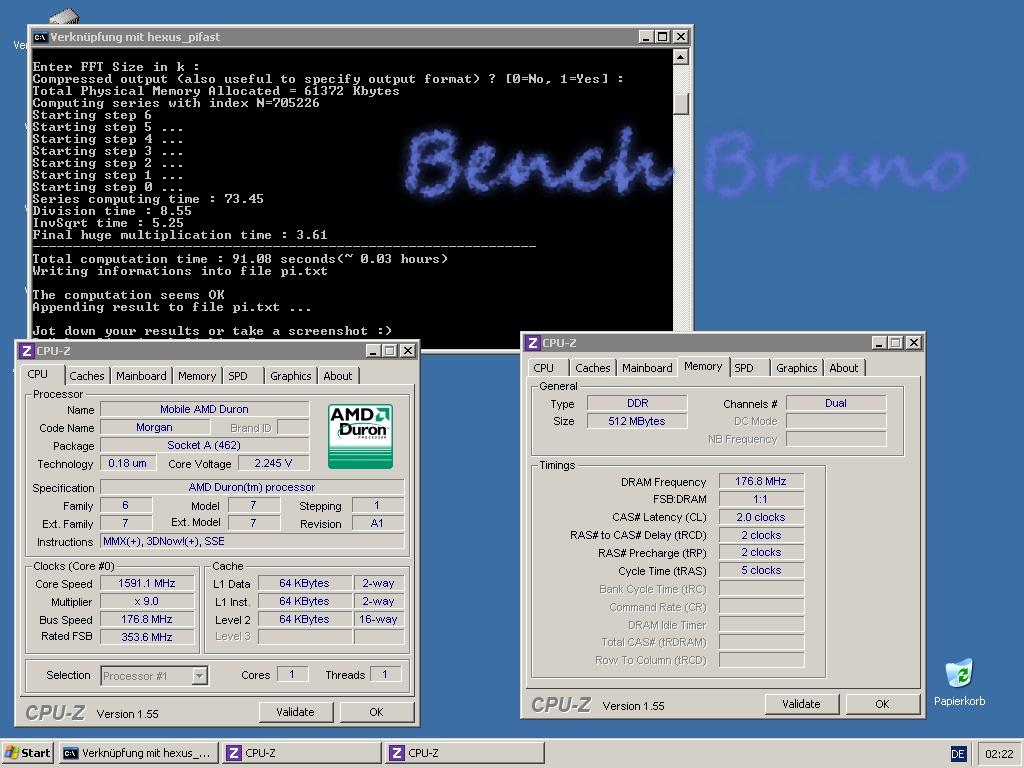The width and height of the screenshot is (1024, 768).
Task: Click the '1:1' FSB:DRAM ratio value
Action: [761, 499]
